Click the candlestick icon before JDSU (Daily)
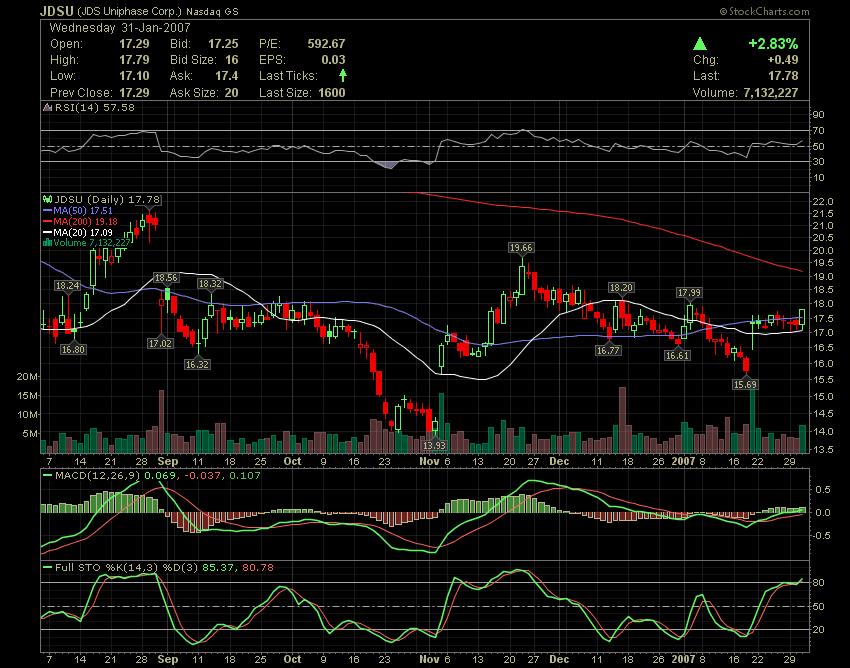Image resolution: width=850 pixels, height=668 pixels. point(47,200)
